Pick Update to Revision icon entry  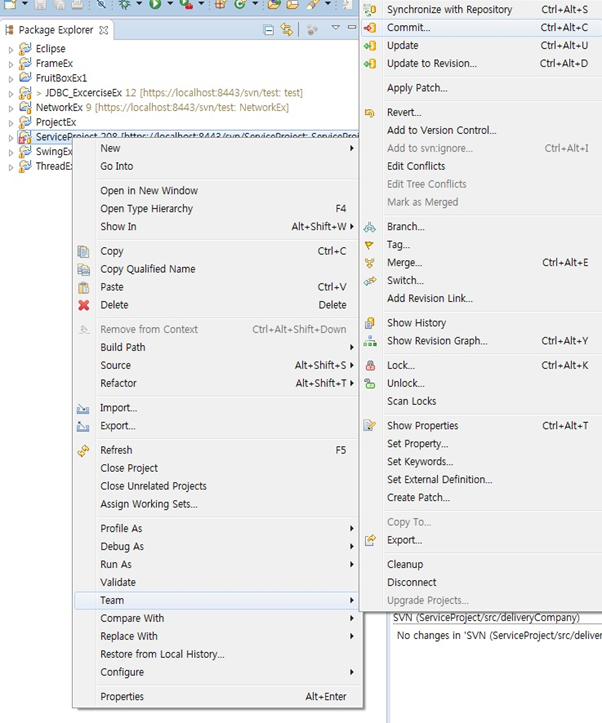pyautogui.click(x=370, y=64)
